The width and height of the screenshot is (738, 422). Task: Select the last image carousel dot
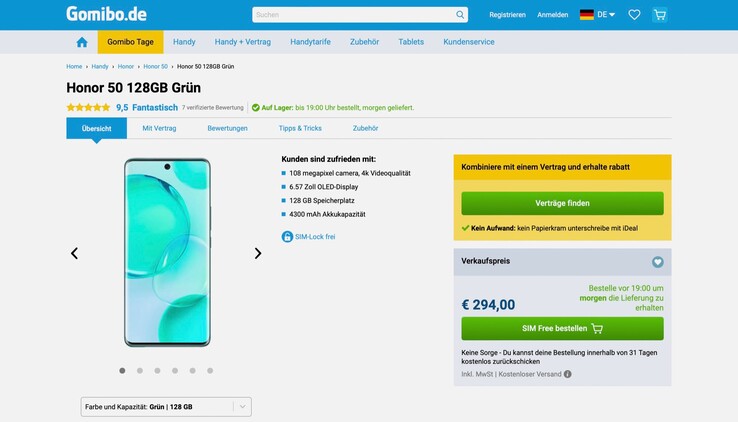click(210, 371)
